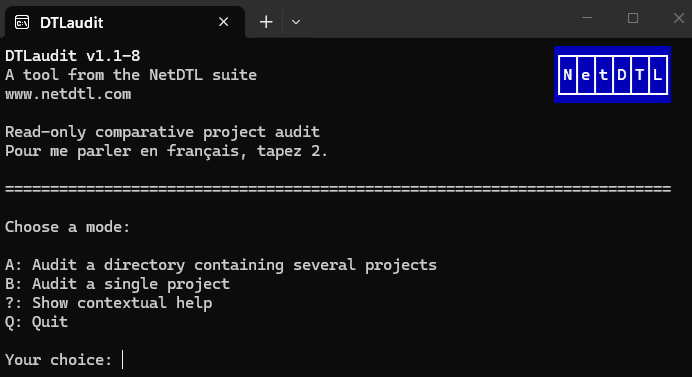The height and width of the screenshot is (377, 692).
Task: Open a new terminal tab
Action: click(x=266, y=22)
